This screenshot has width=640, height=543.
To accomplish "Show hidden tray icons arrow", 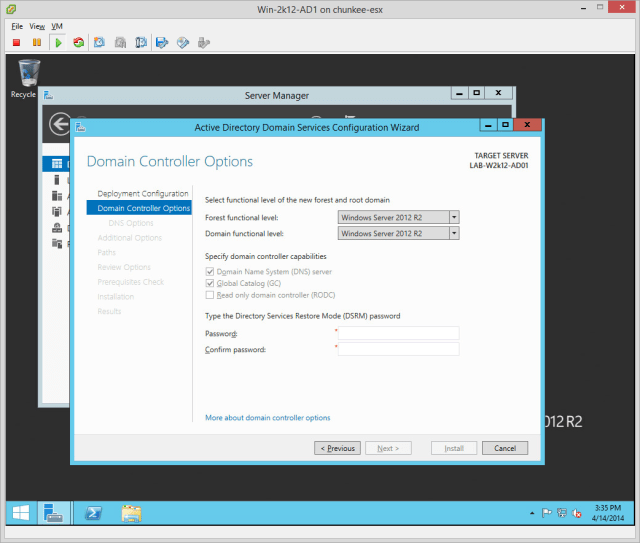I will [532, 513].
